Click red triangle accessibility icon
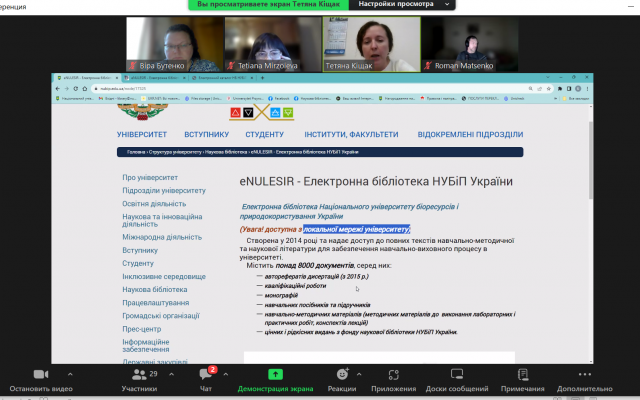640x400 pixels. click(235, 113)
